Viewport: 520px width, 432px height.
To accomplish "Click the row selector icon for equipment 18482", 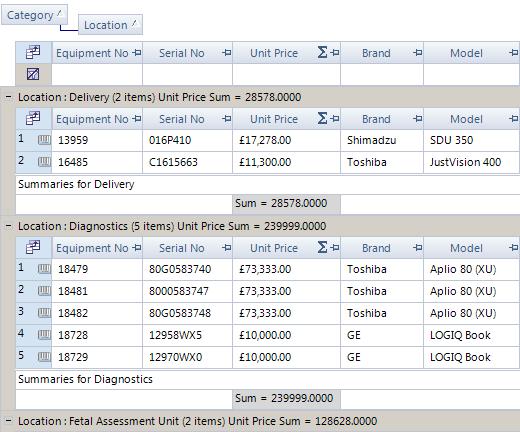I will click(x=44, y=313).
